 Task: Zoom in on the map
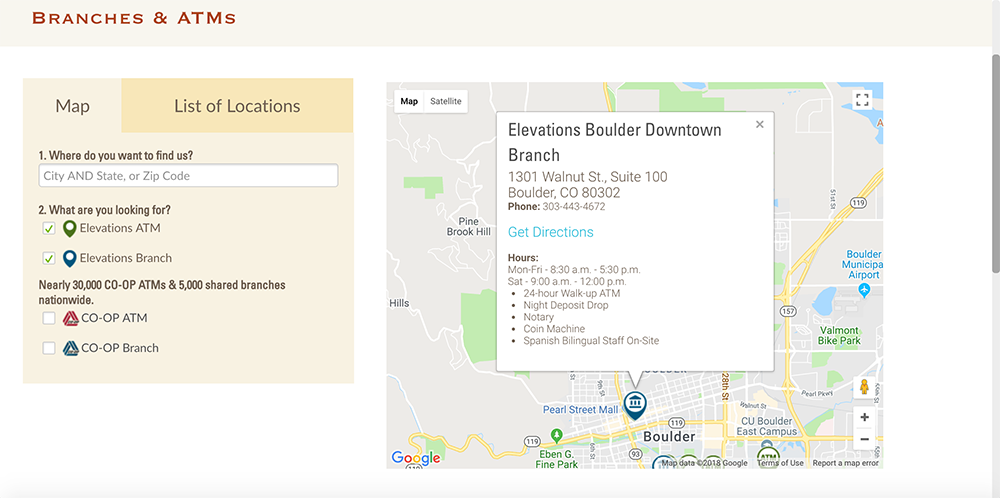864,418
